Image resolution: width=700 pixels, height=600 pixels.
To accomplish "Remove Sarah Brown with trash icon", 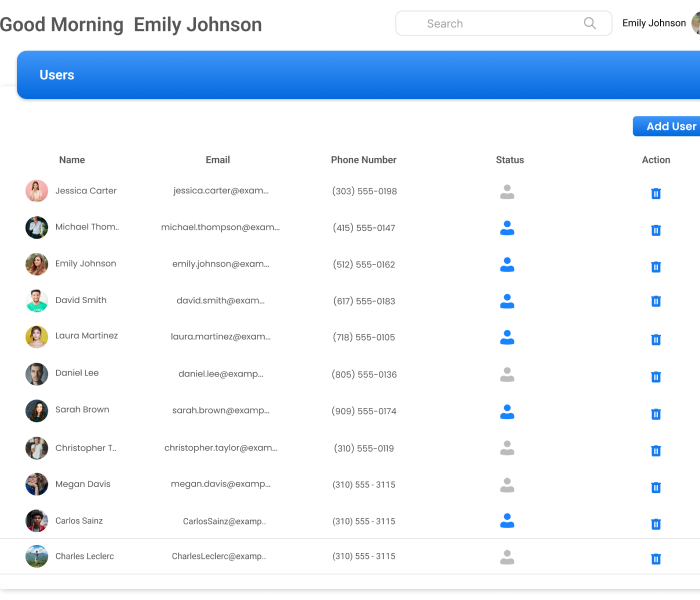I will coord(656,414).
